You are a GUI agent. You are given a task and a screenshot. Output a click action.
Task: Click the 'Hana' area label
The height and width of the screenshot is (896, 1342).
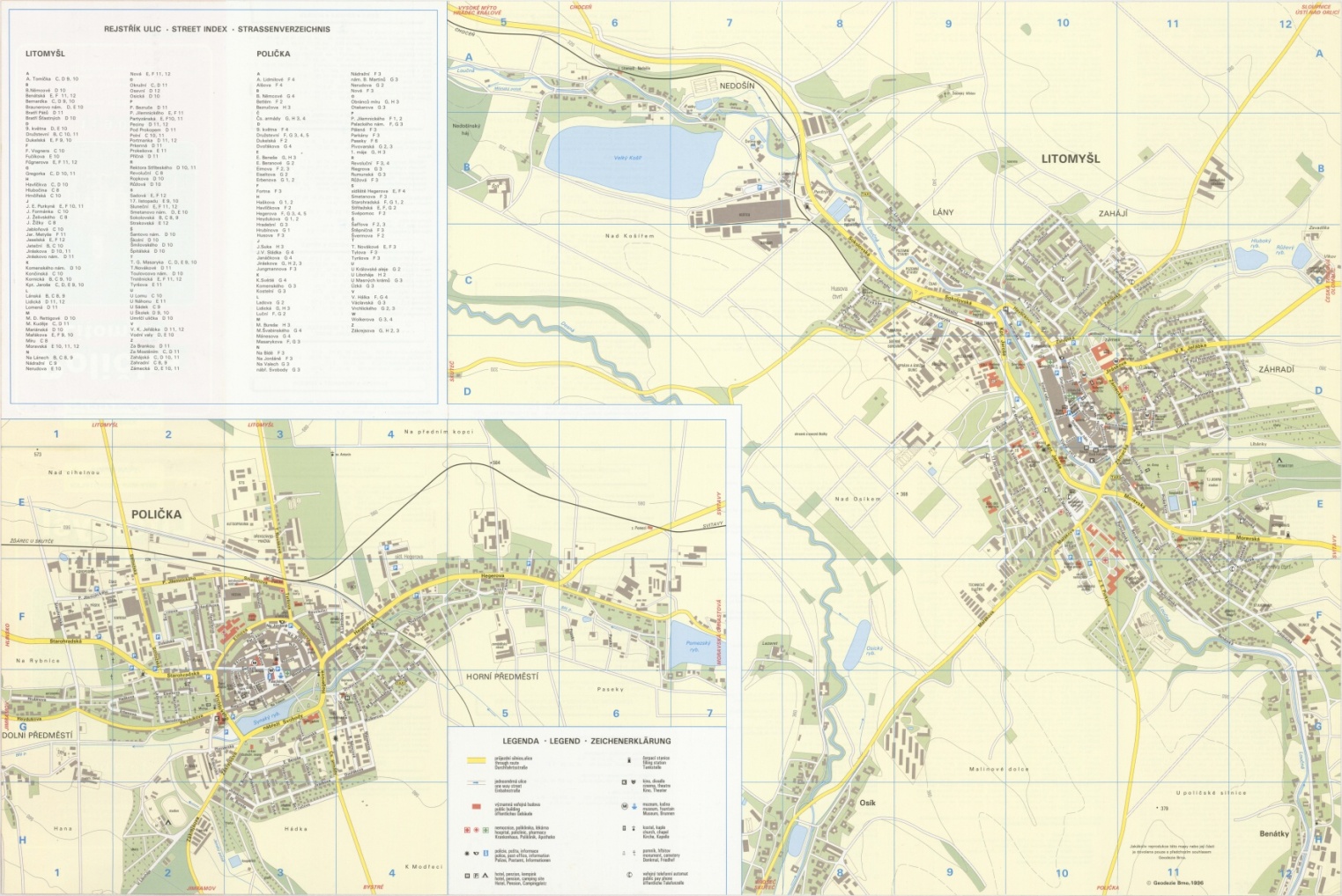[63, 828]
